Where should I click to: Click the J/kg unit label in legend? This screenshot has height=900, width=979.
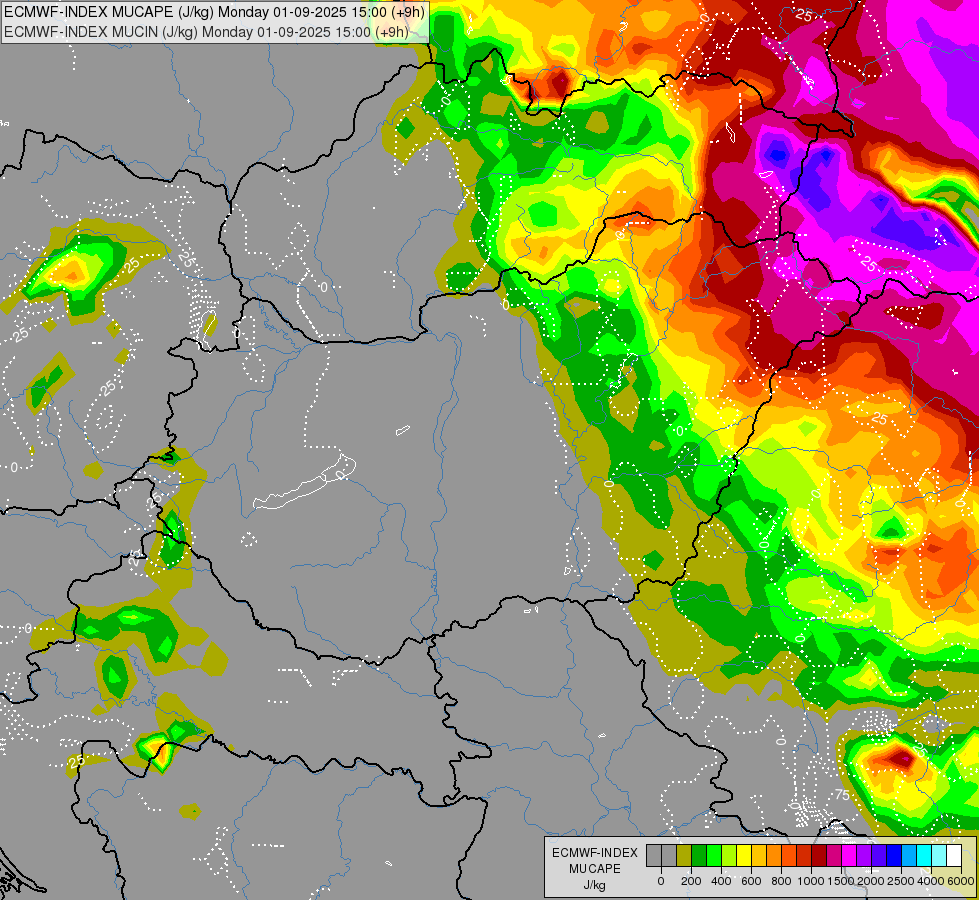click(x=594, y=886)
